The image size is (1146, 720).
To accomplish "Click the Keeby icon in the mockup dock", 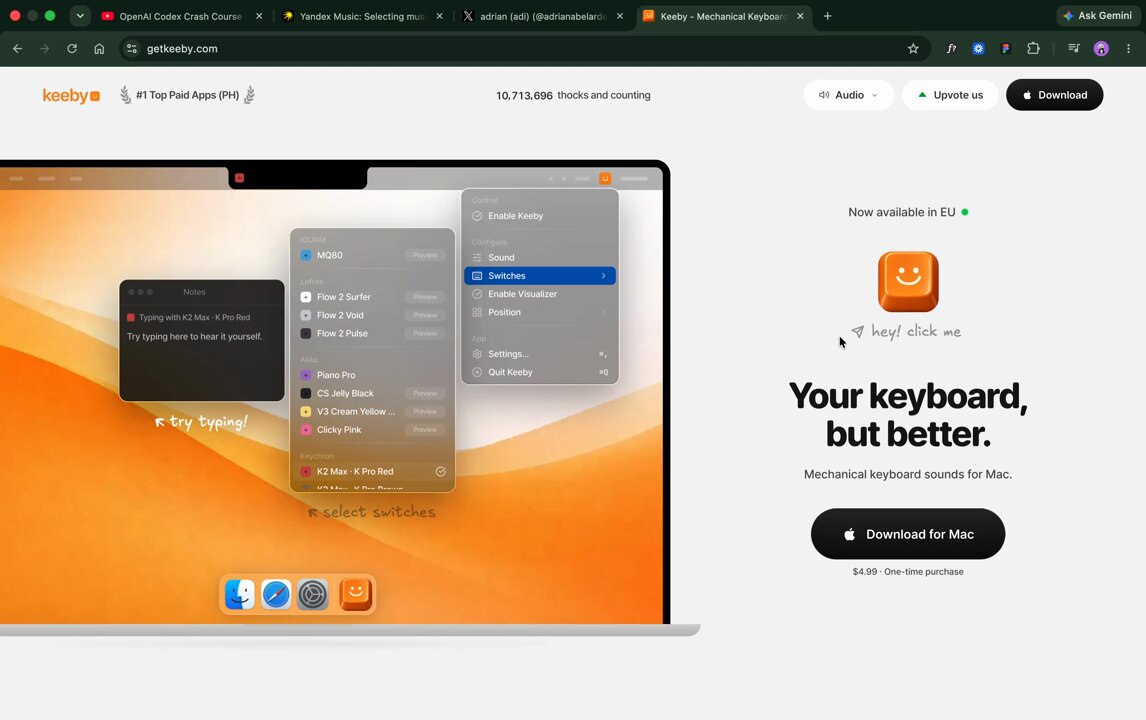I will coord(356,594).
